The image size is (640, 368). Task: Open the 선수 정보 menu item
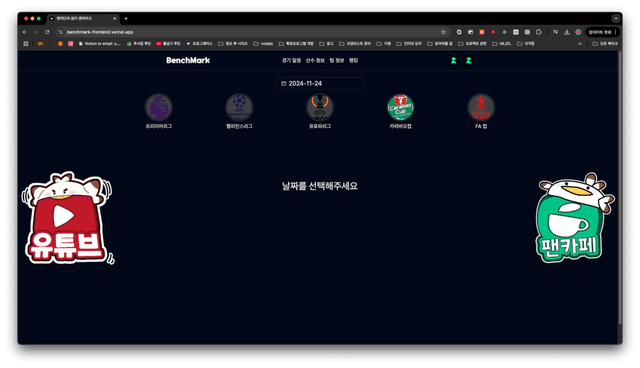click(315, 60)
